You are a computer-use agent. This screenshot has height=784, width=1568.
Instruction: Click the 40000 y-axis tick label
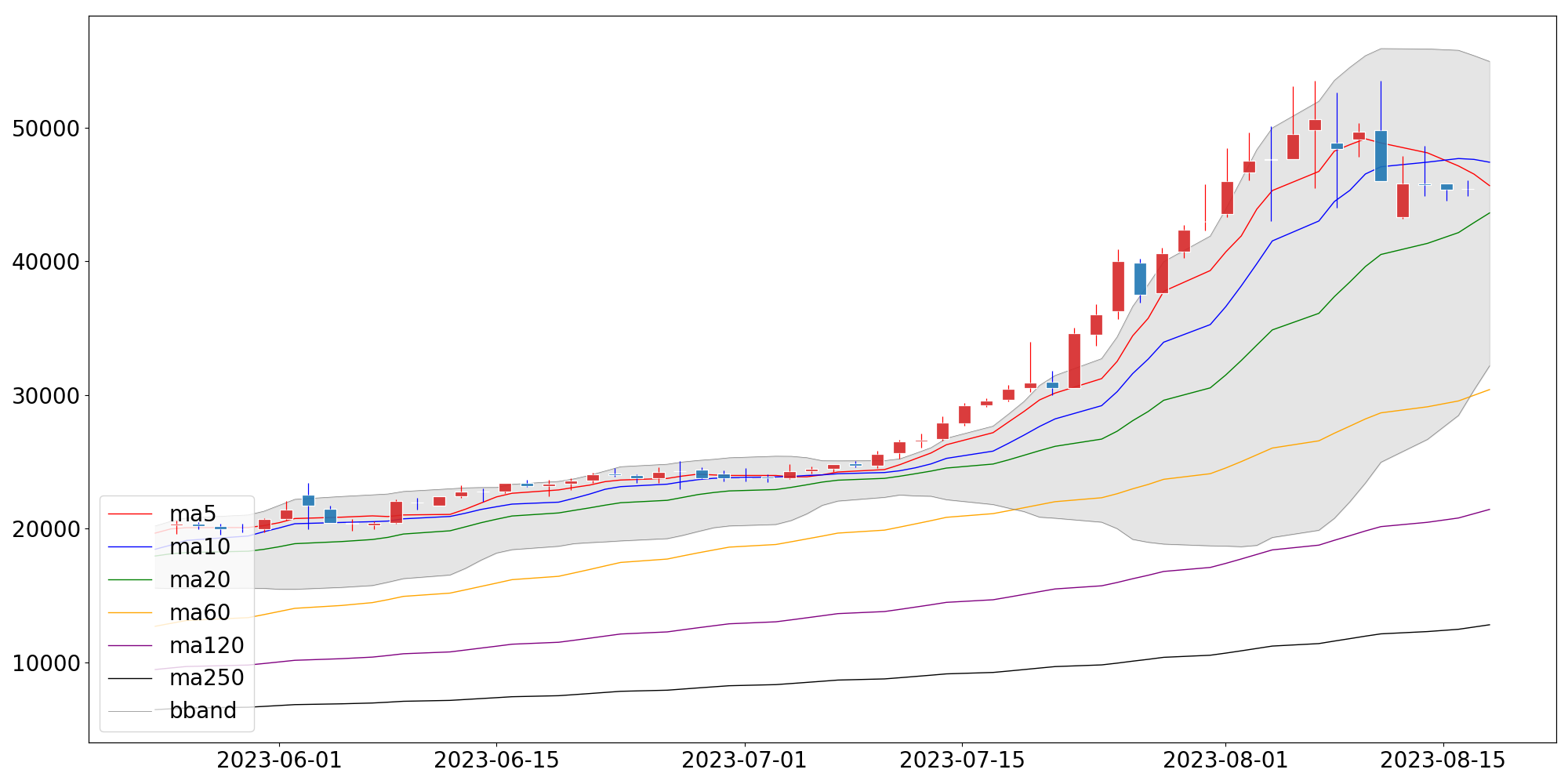46,262
